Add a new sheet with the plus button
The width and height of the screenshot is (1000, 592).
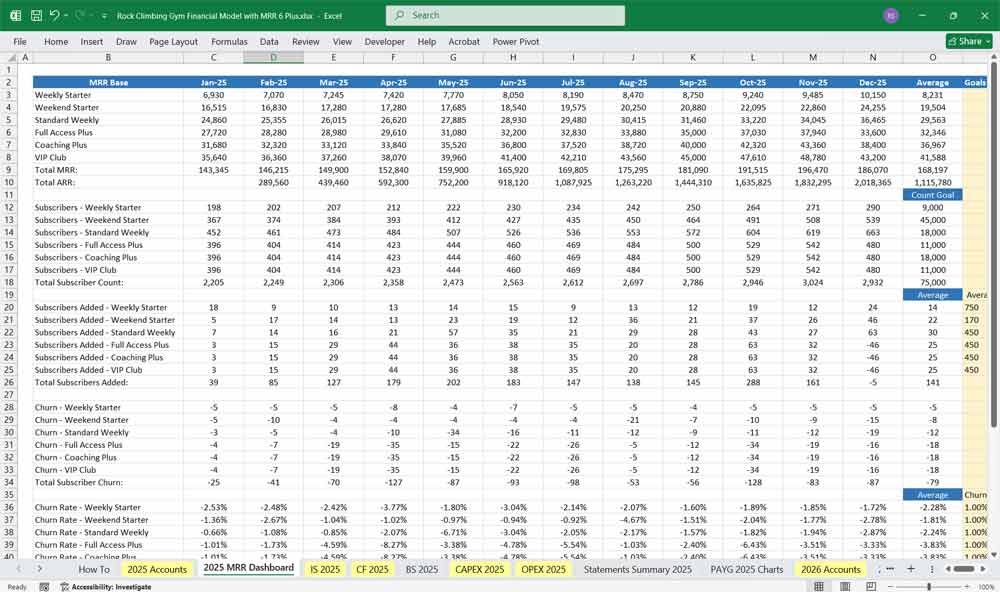click(x=911, y=567)
